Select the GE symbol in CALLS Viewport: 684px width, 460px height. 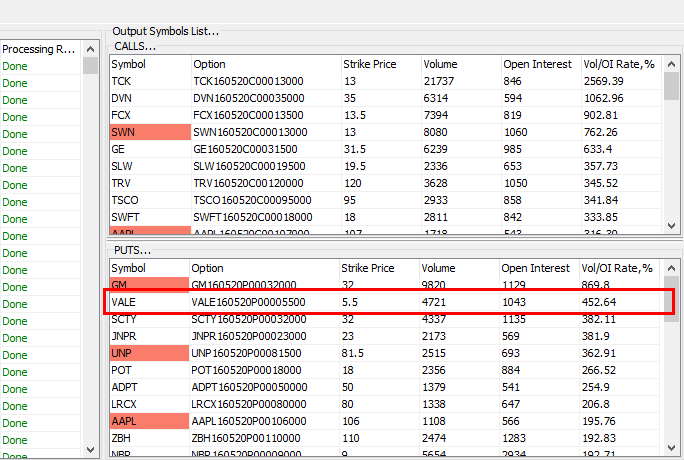coord(118,149)
